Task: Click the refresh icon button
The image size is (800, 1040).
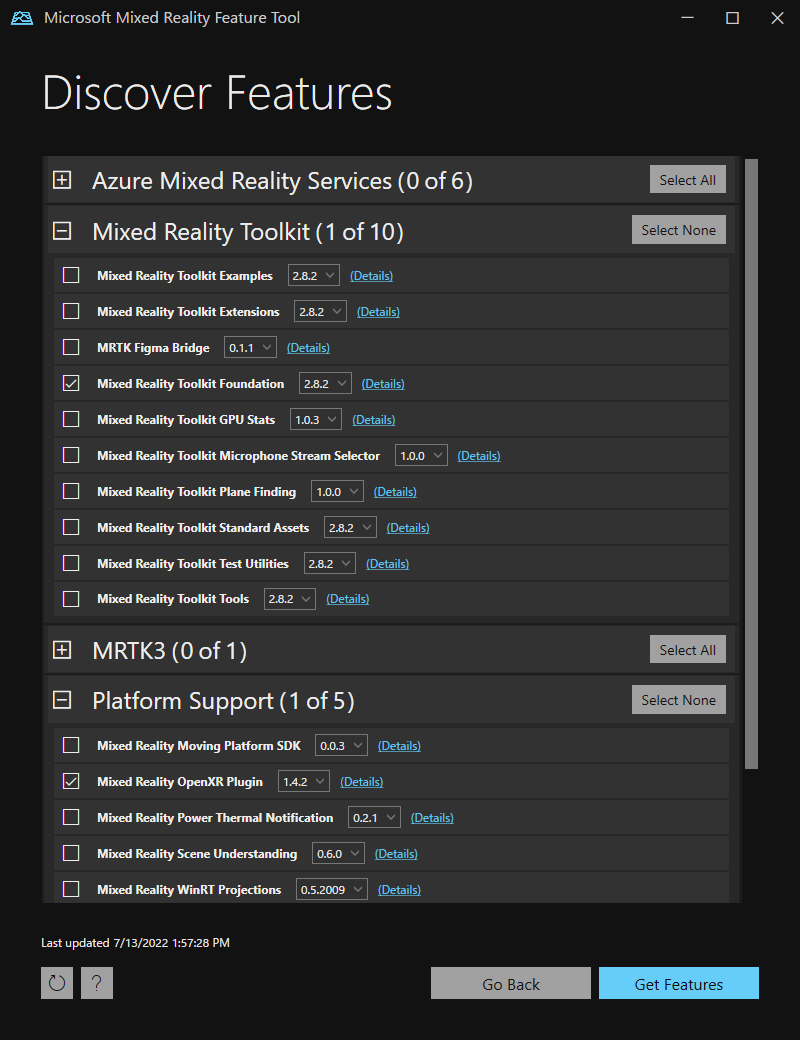Action: click(57, 983)
